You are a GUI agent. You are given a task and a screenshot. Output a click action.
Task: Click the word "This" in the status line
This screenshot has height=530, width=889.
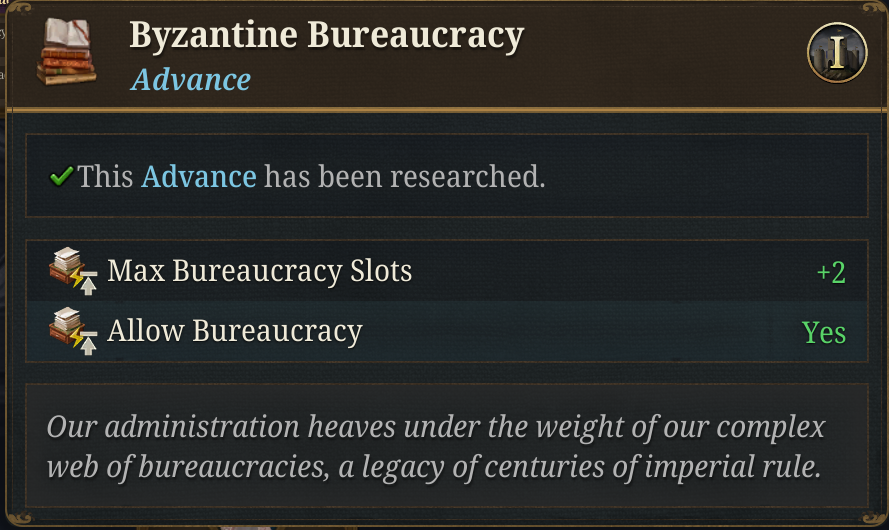click(x=106, y=177)
